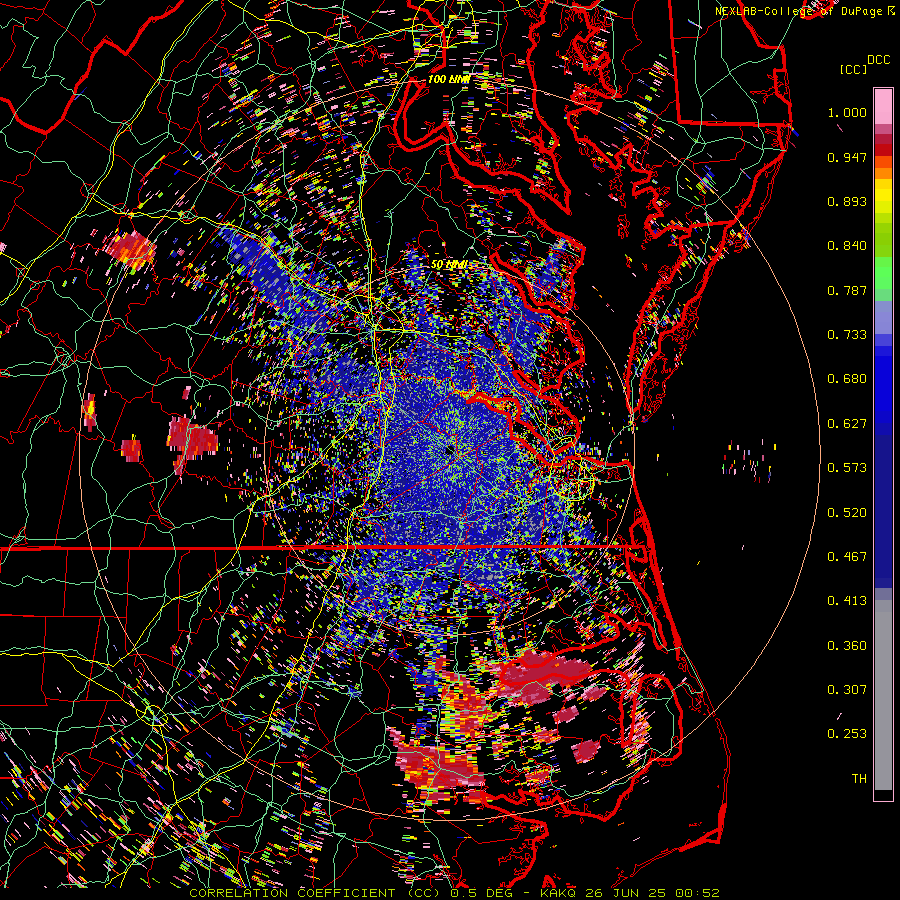The height and width of the screenshot is (900, 900).
Task: Click the 50 NM range ring label
Action: (449, 265)
